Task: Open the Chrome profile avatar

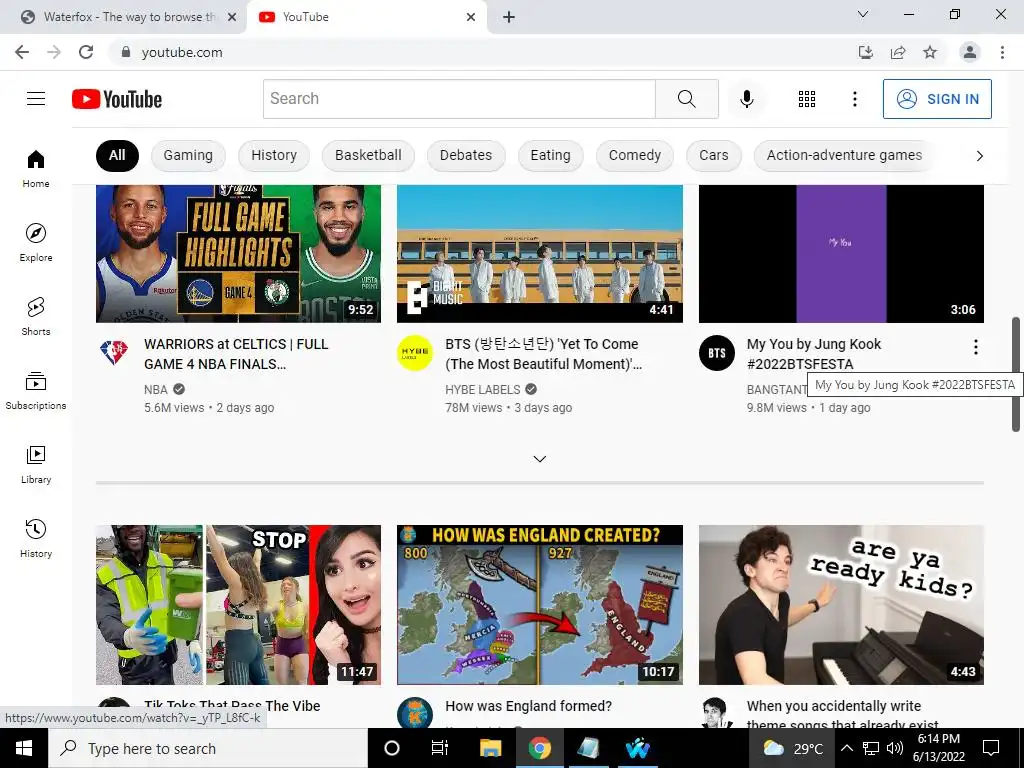Action: click(x=970, y=52)
